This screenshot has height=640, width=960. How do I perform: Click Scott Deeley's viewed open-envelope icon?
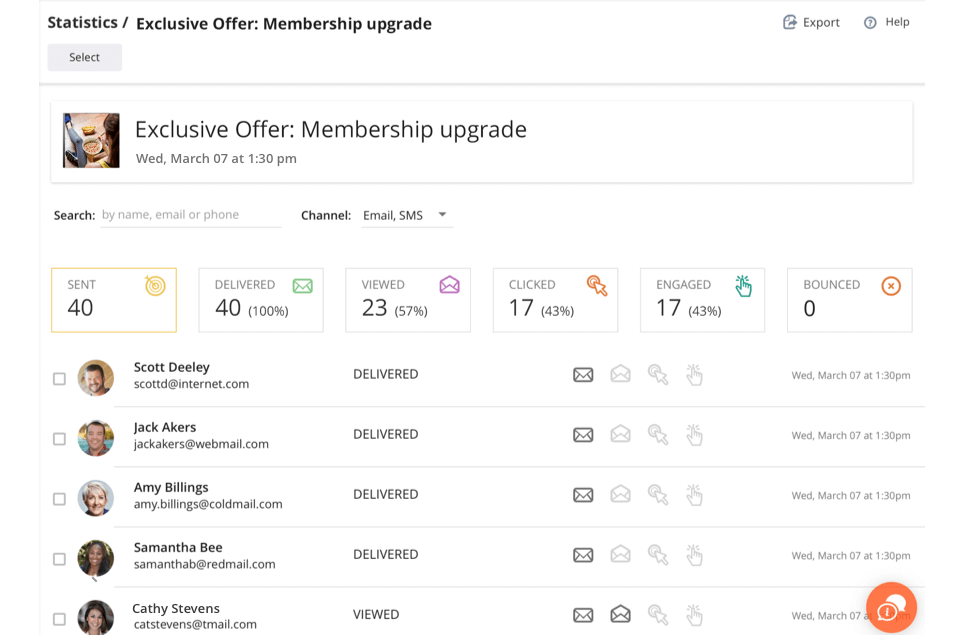pos(620,374)
